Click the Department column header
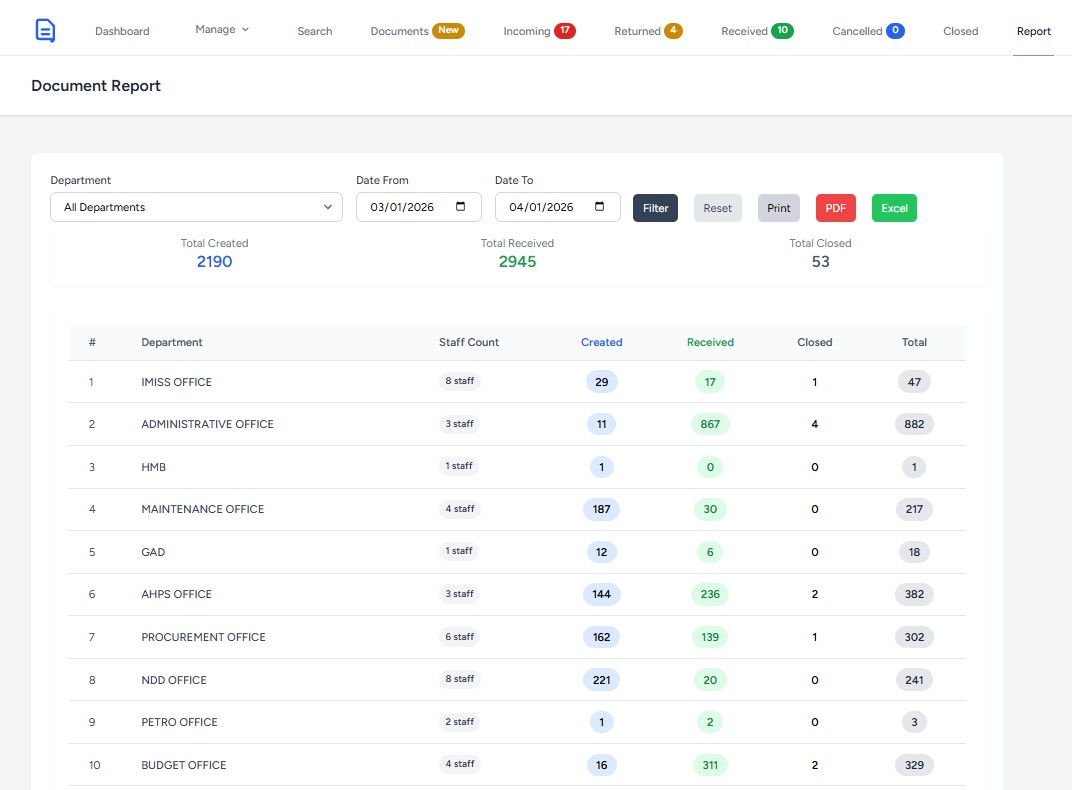The height and width of the screenshot is (790, 1072). 172,342
